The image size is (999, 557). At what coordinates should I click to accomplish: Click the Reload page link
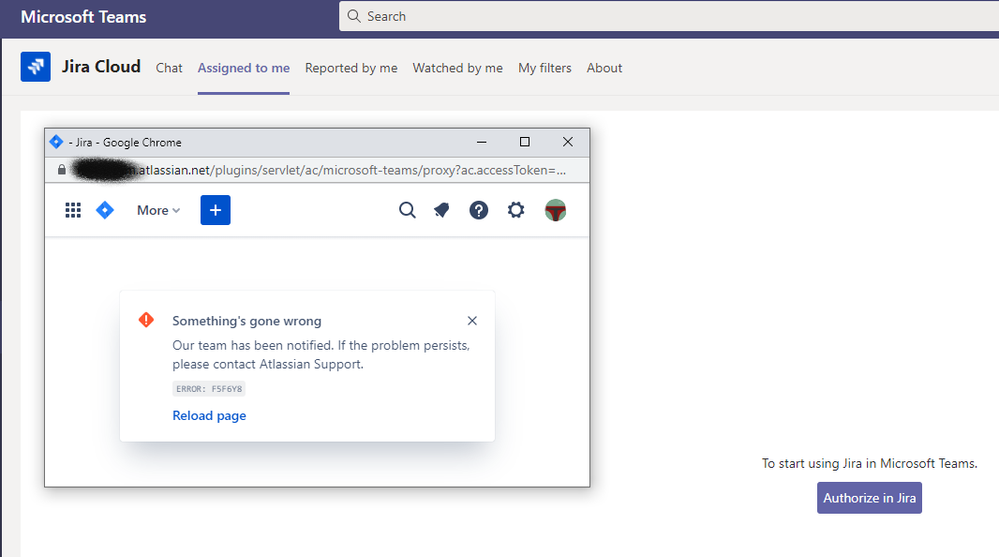[209, 416]
